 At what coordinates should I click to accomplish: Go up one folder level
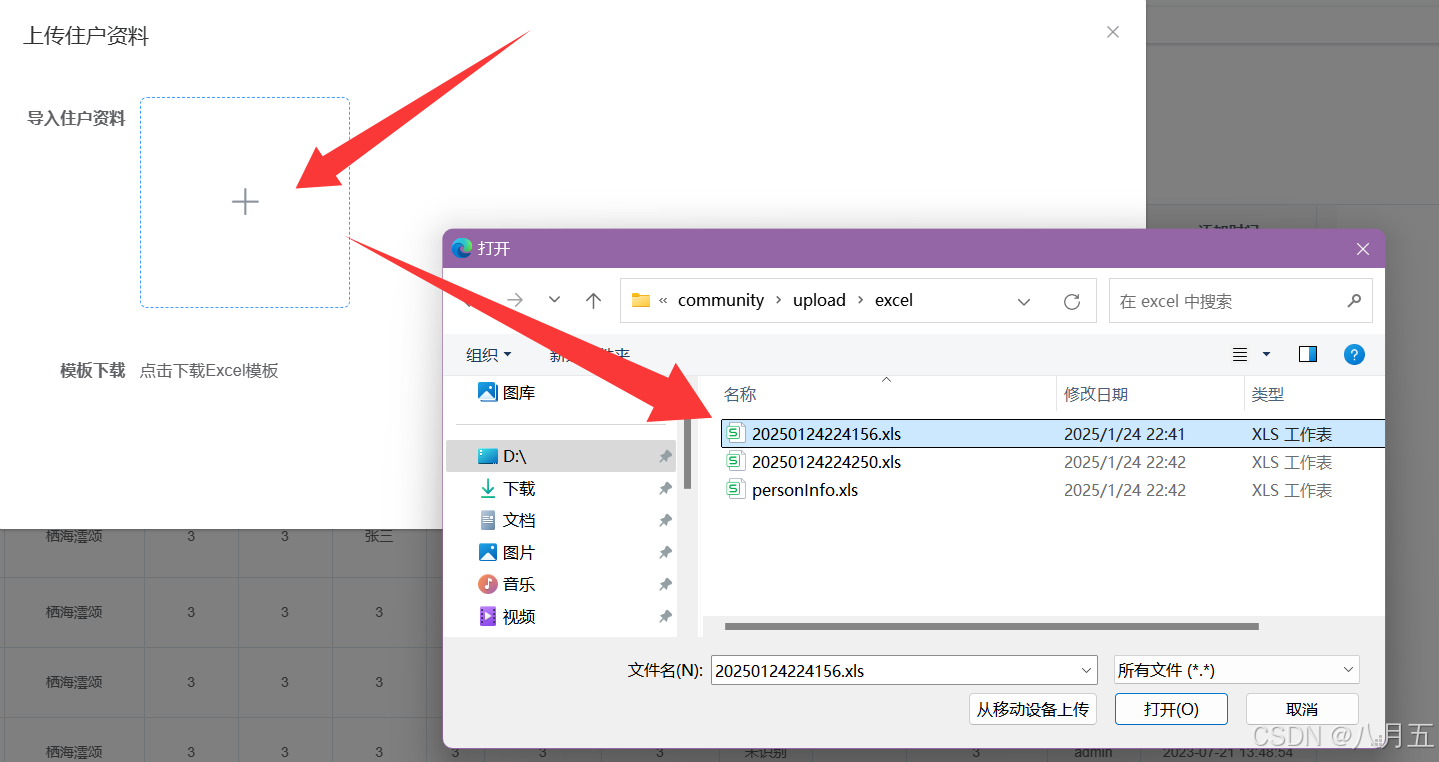pos(593,300)
